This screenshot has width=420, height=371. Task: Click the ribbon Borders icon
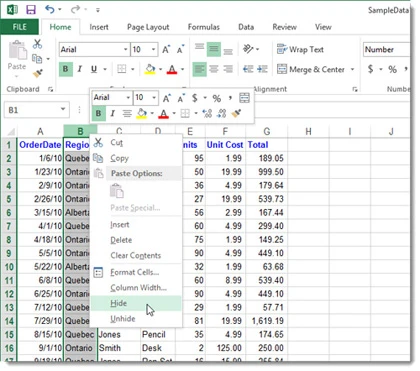click(122, 69)
